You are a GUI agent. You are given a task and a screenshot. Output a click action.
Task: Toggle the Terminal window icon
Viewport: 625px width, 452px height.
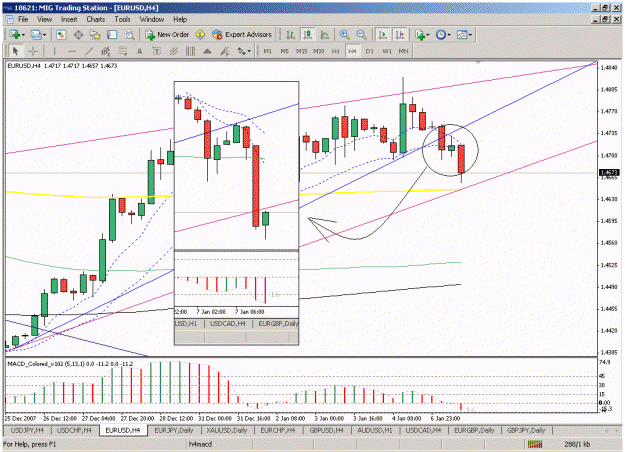tap(112, 35)
